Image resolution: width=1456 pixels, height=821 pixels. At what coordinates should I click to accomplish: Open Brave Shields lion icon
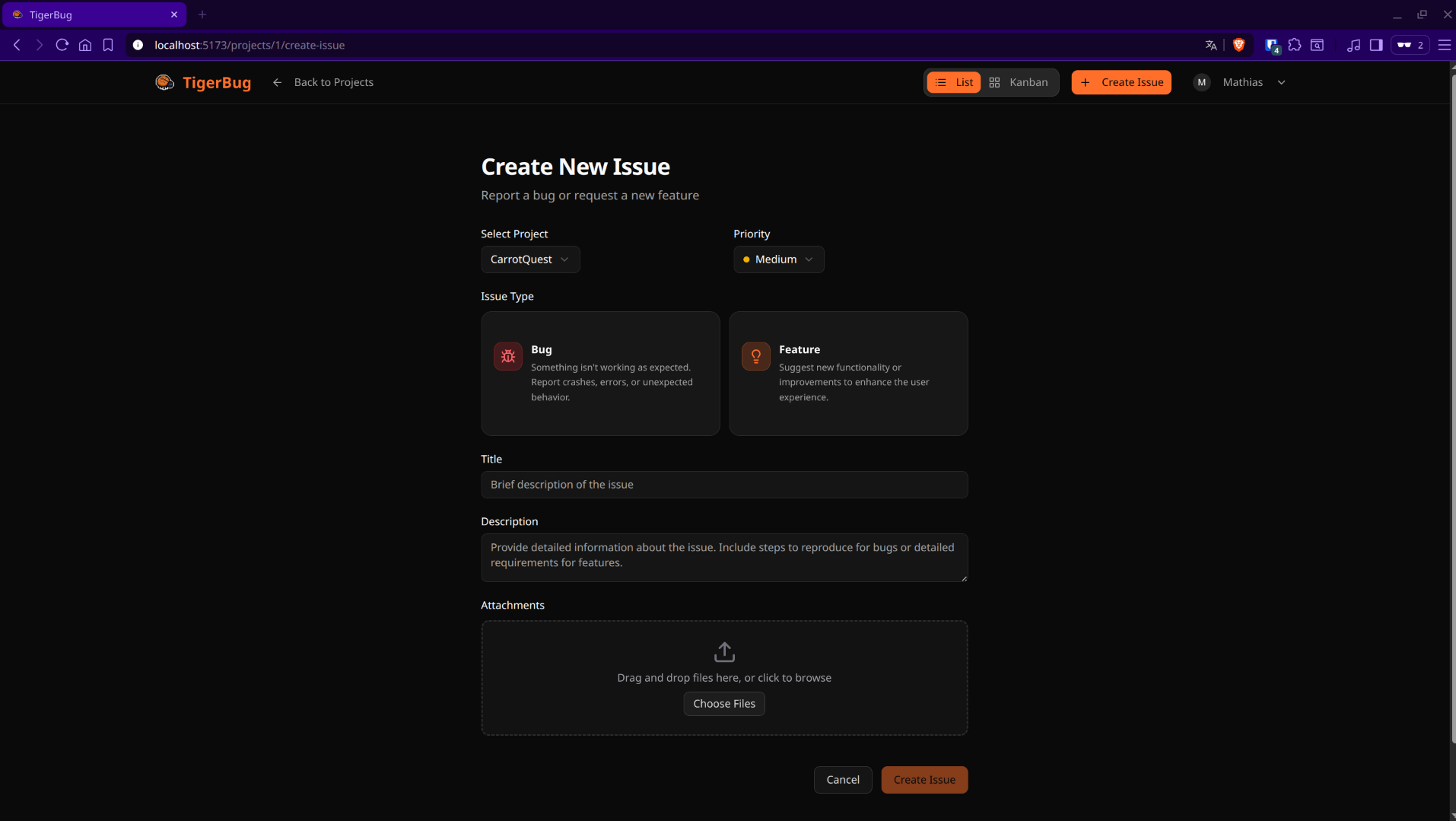(x=1238, y=45)
